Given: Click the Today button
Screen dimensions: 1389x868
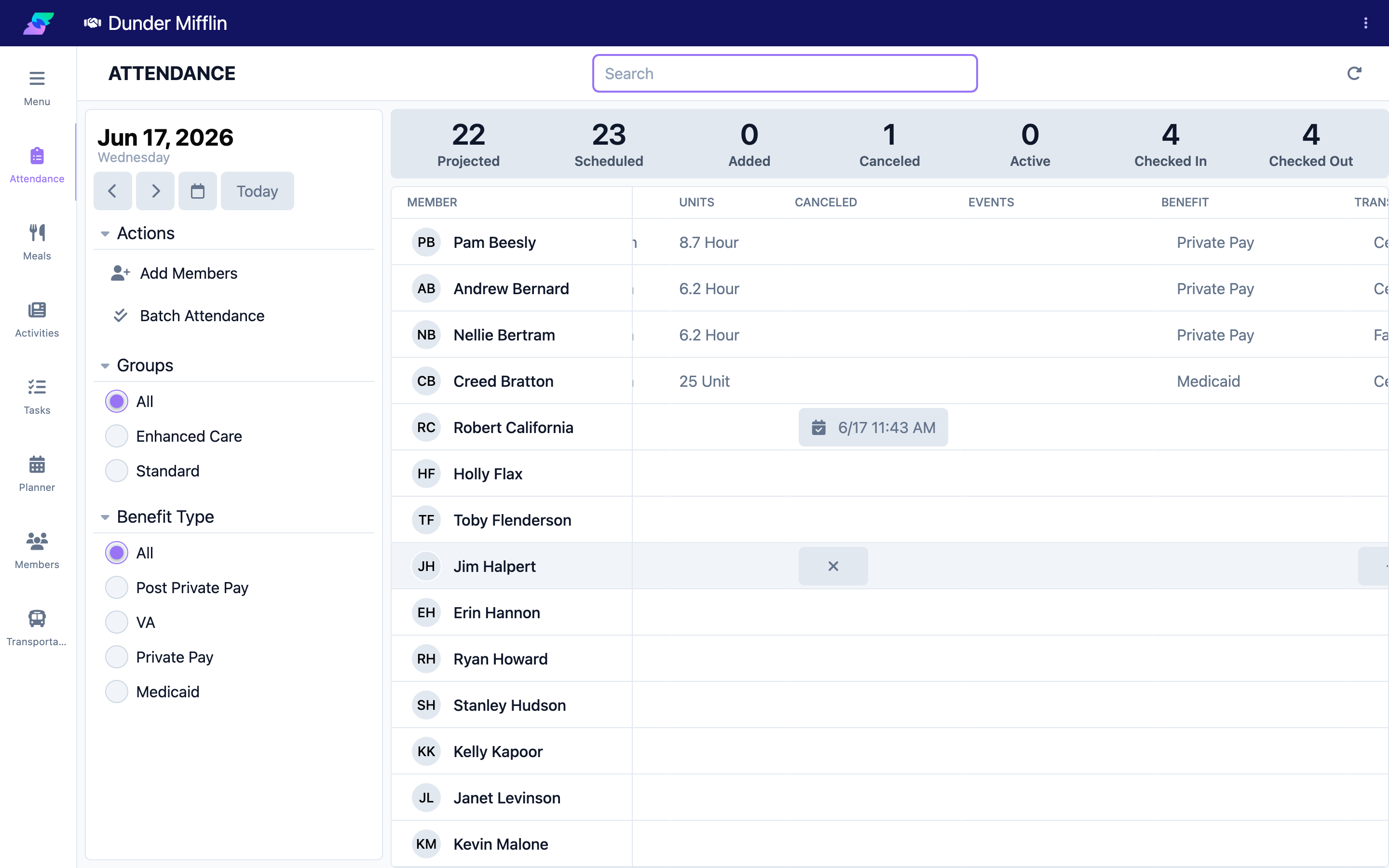Looking at the screenshot, I should coord(257,191).
